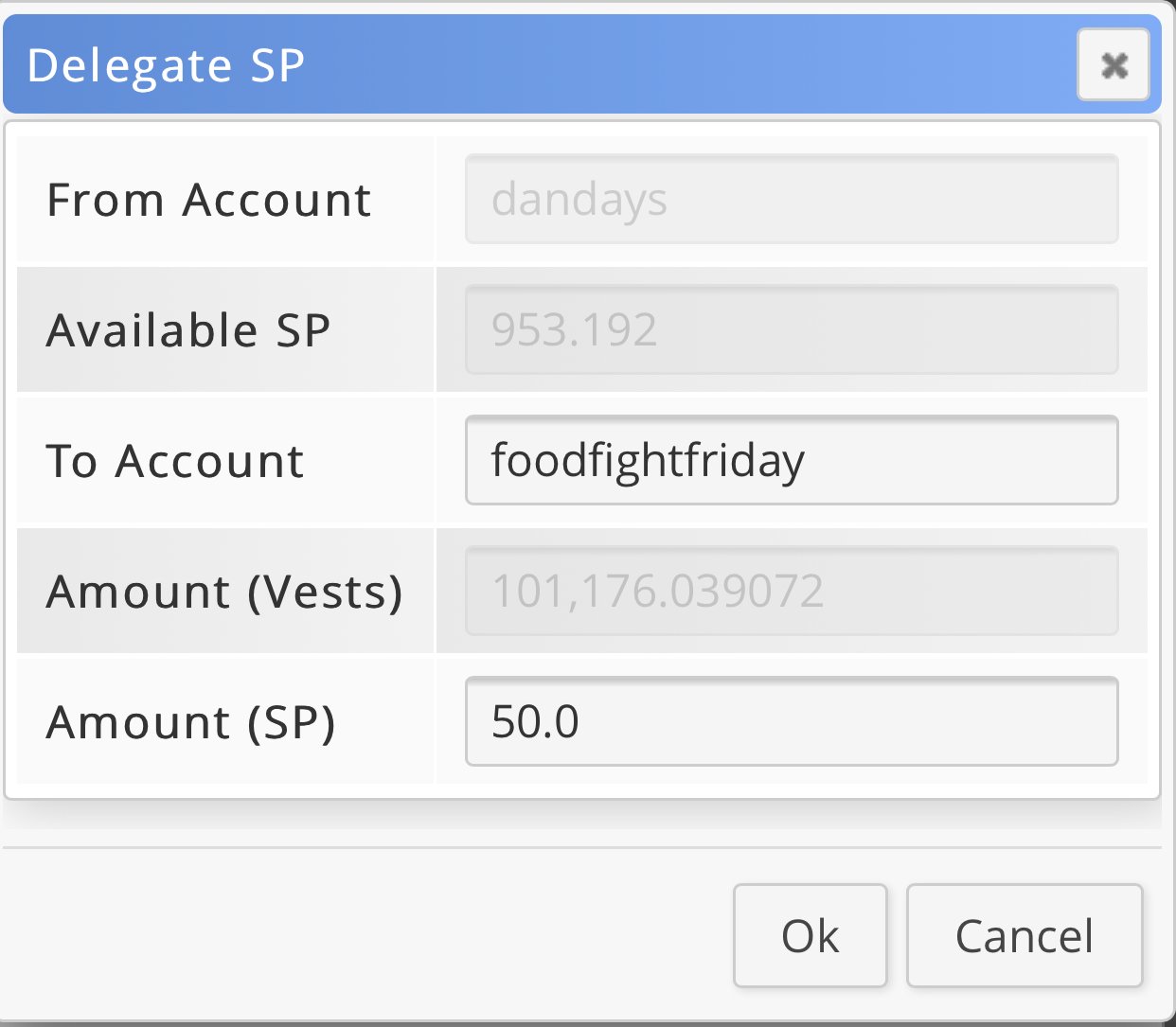
Task: Confirm the delegation with Ok button
Action: [x=810, y=936]
